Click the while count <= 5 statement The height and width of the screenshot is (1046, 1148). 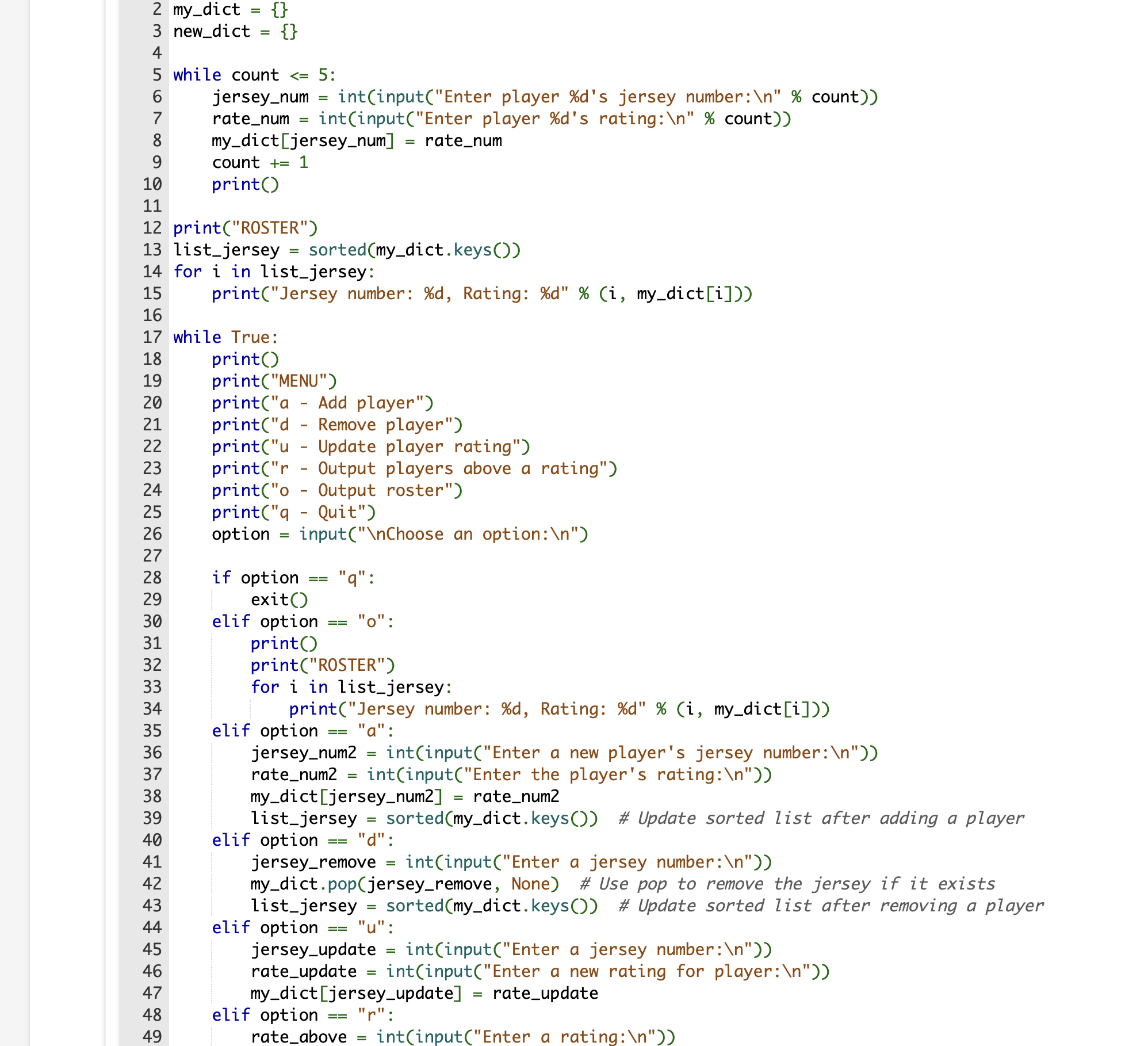point(253,74)
